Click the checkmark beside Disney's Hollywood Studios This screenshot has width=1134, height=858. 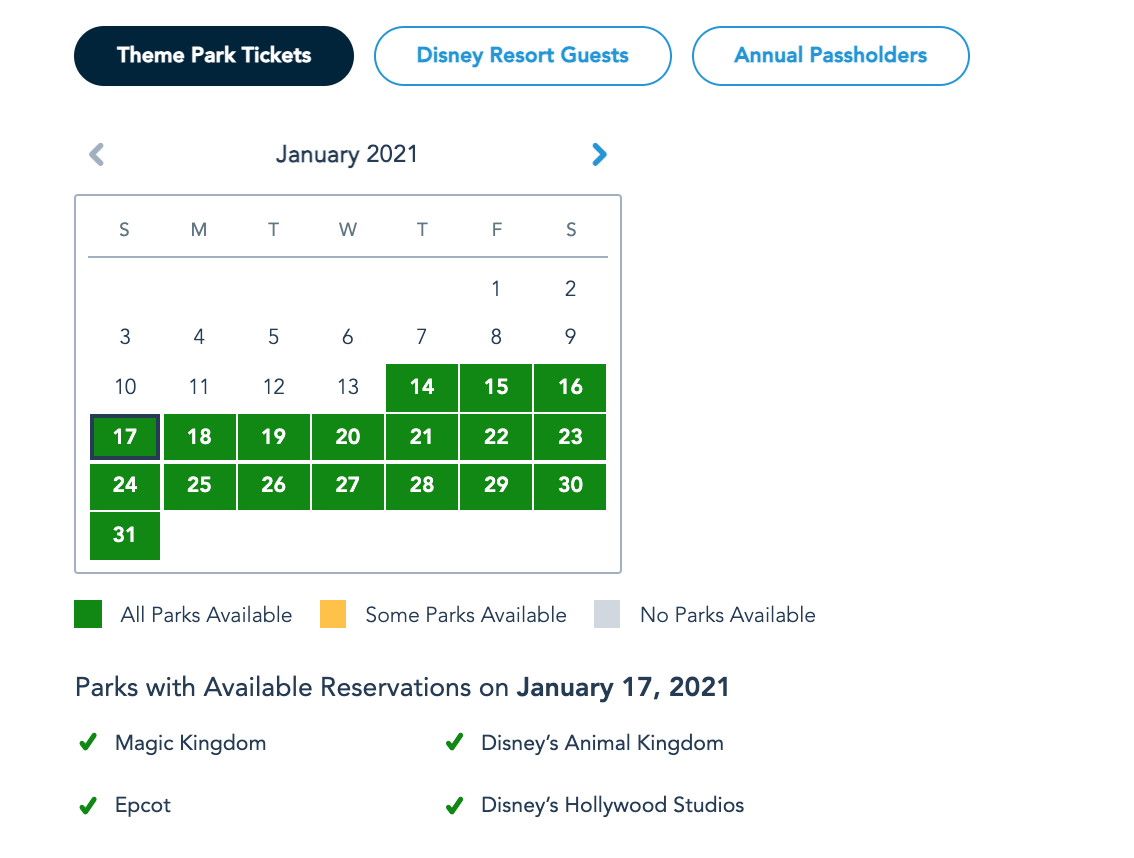pyautogui.click(x=454, y=805)
